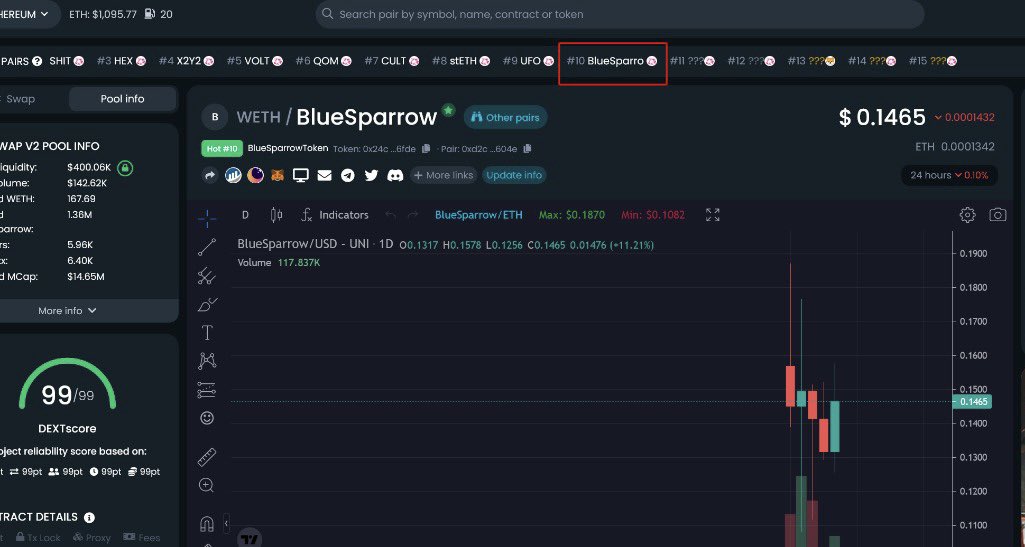Open the Indicators menu
Screen dimensions: 1025x547
pyautogui.click(x=335, y=215)
